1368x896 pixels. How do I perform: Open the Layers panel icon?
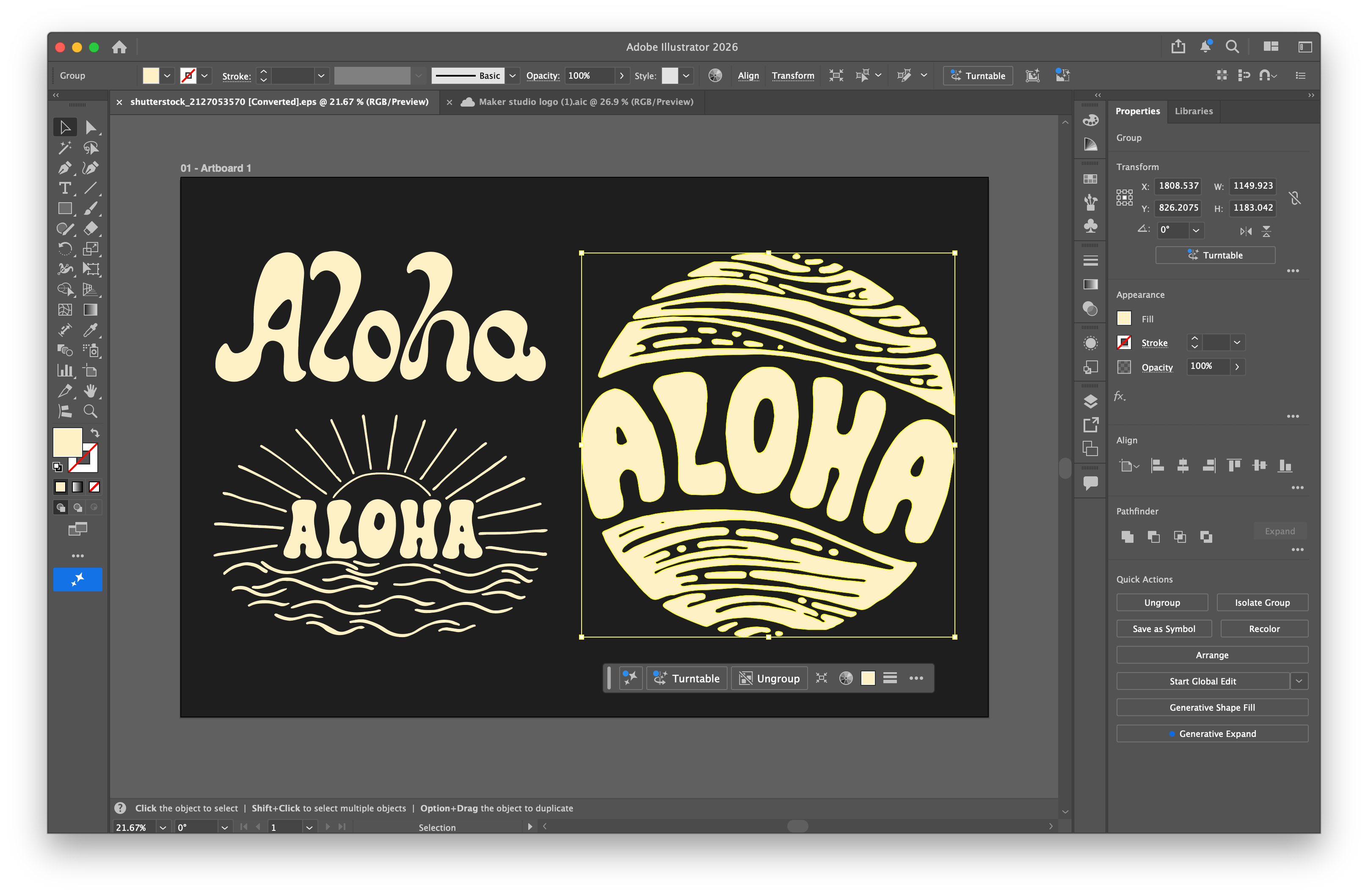tap(1090, 401)
